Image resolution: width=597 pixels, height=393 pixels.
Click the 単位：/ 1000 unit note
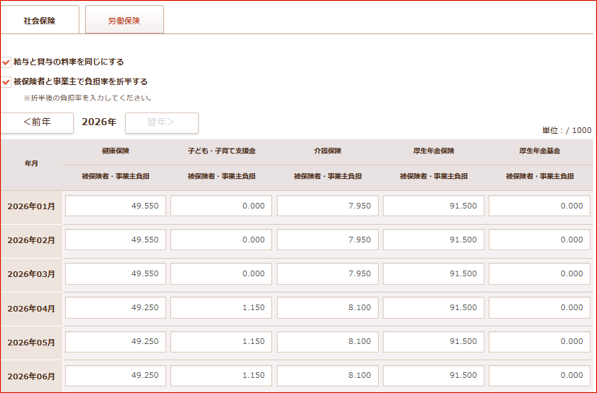click(x=567, y=130)
